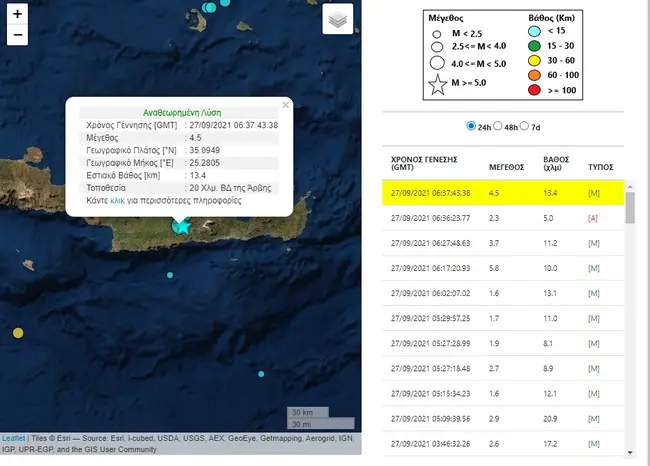The width and height of the screenshot is (650, 466).
Task: Open the map layers control
Action: click(x=338, y=19)
